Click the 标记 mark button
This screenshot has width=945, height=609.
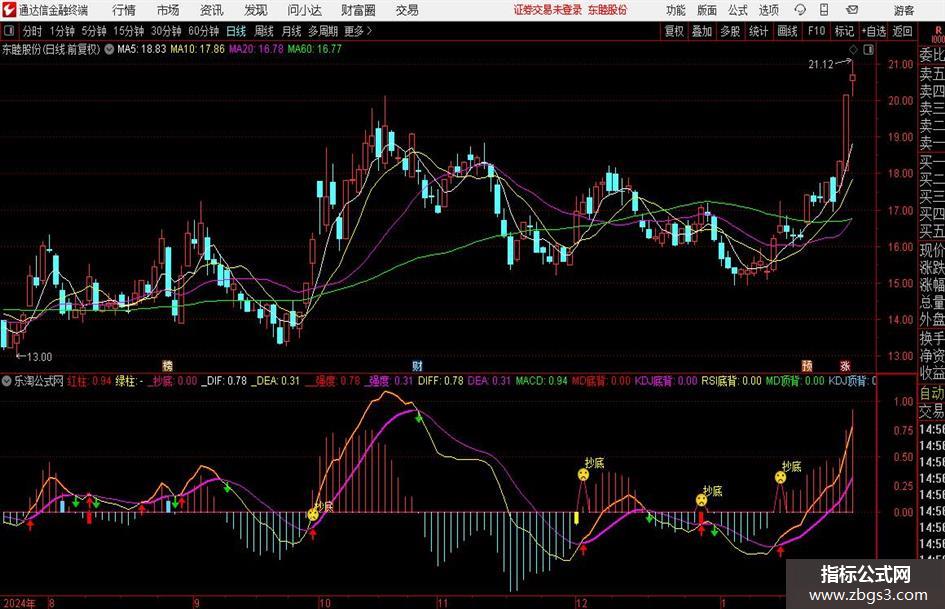tap(844, 31)
